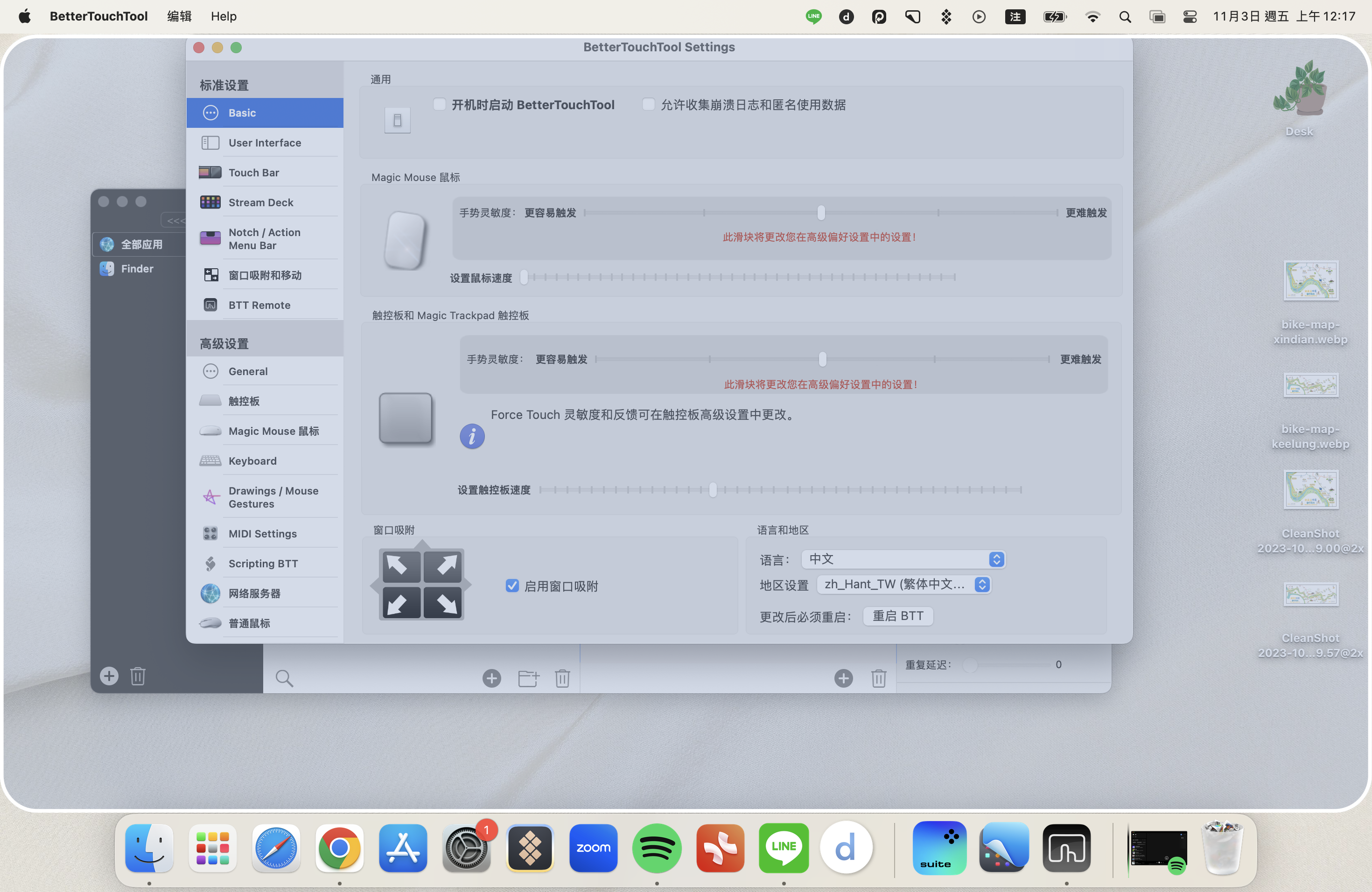Open the 编辑 menu
The image size is (1372, 892).
[x=179, y=16]
